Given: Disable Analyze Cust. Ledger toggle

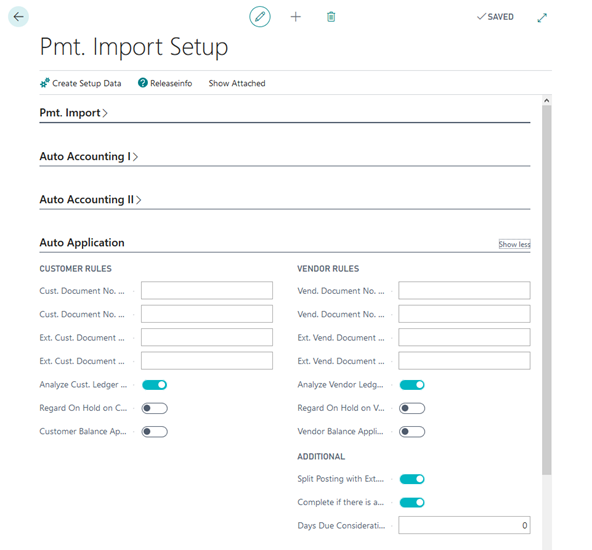Looking at the screenshot, I should tap(154, 385).
